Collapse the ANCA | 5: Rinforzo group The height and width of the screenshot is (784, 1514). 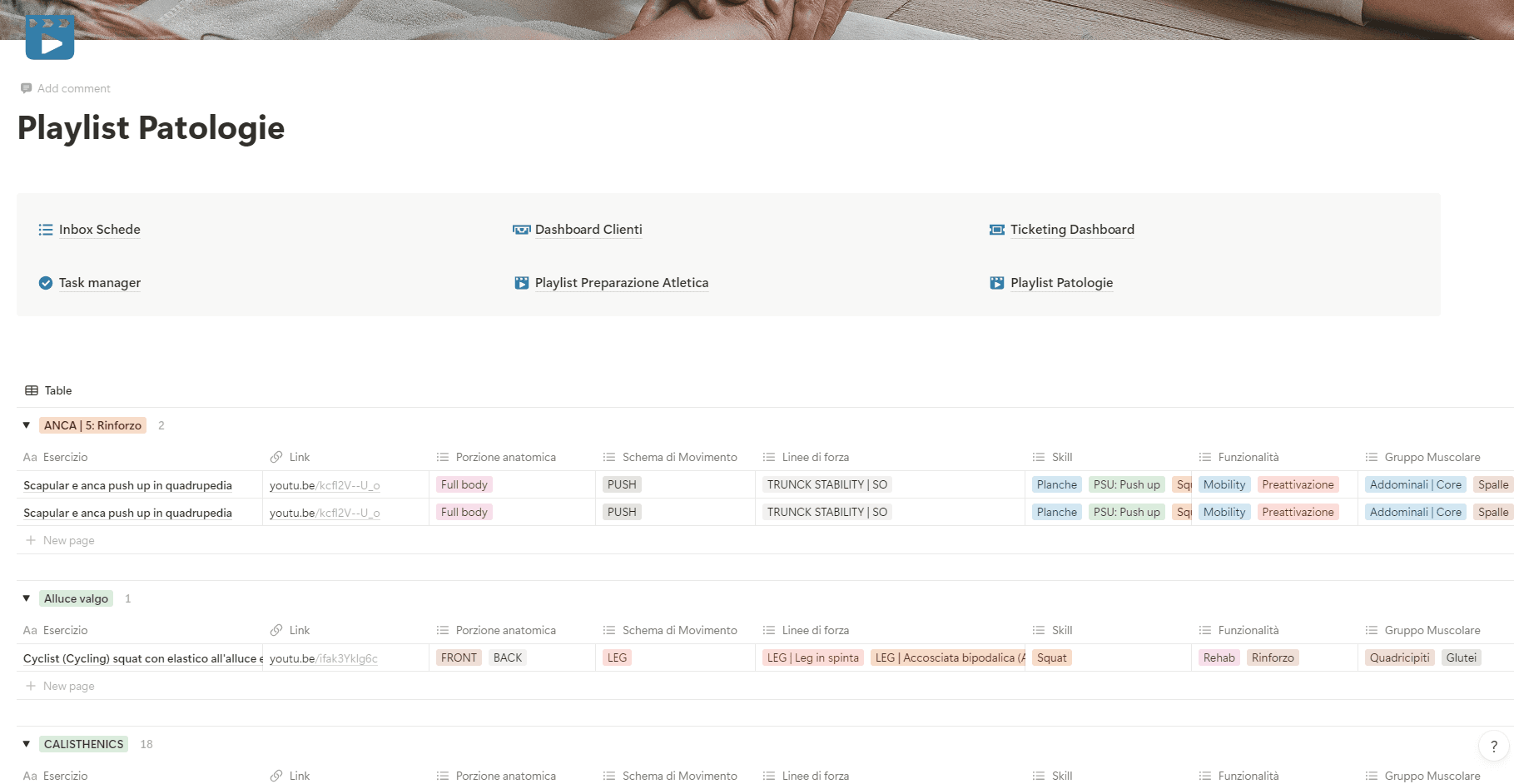26,424
